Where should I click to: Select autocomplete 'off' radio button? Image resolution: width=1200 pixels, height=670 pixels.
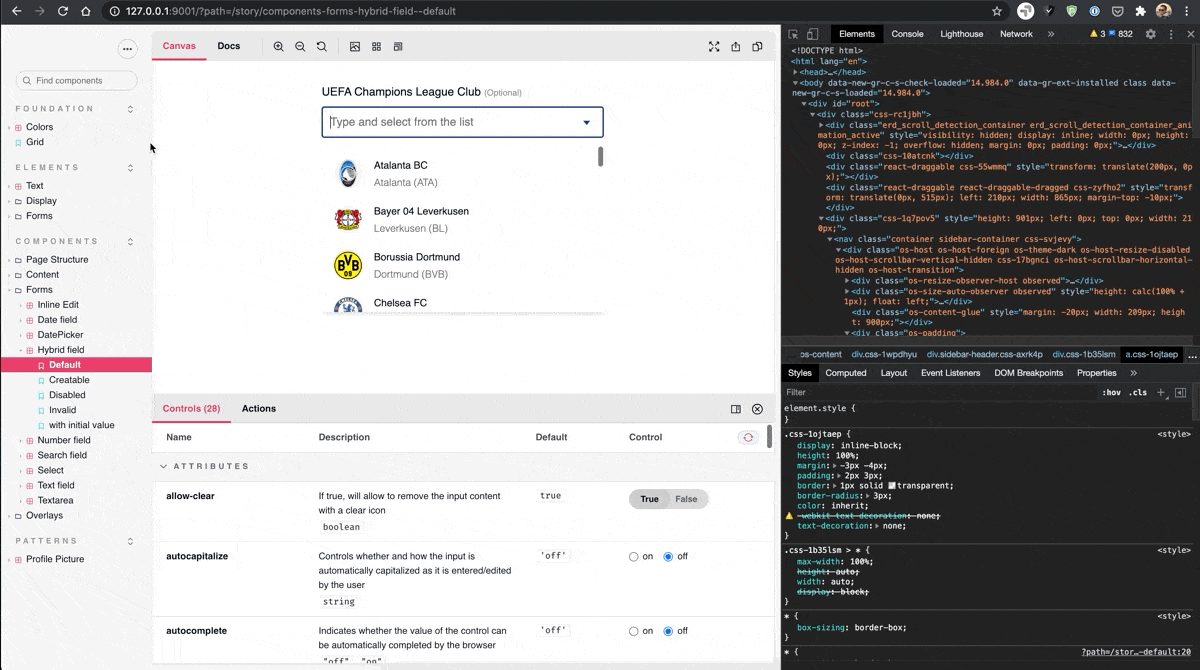click(x=669, y=631)
